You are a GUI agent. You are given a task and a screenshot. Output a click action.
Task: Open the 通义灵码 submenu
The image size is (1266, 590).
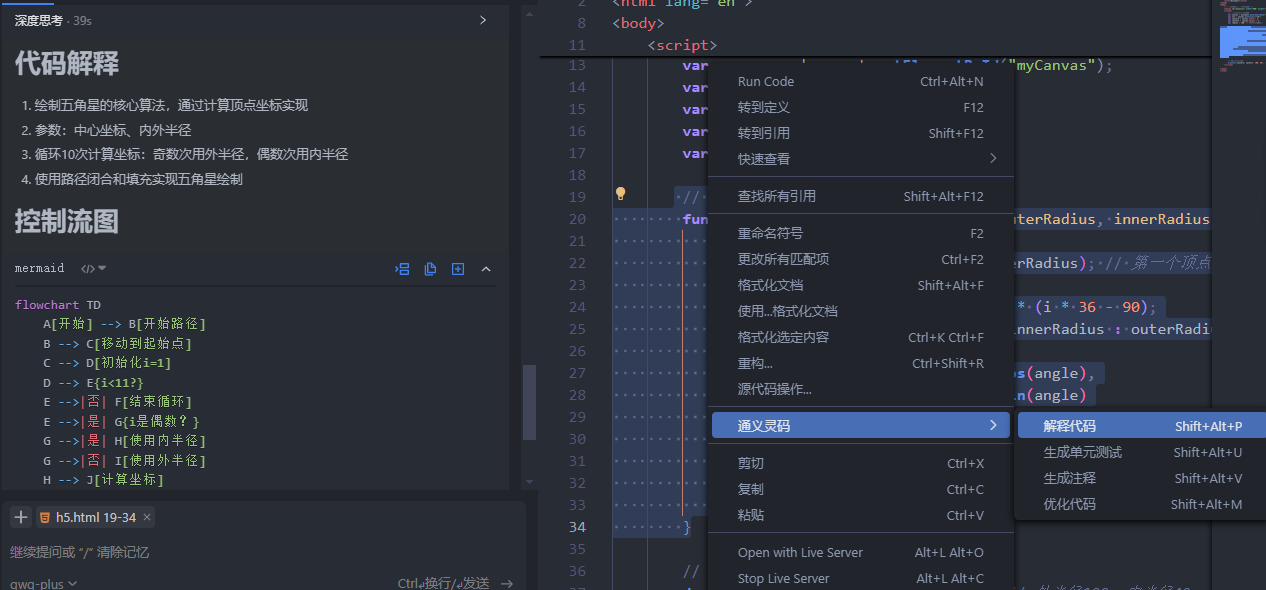pyautogui.click(x=861, y=426)
